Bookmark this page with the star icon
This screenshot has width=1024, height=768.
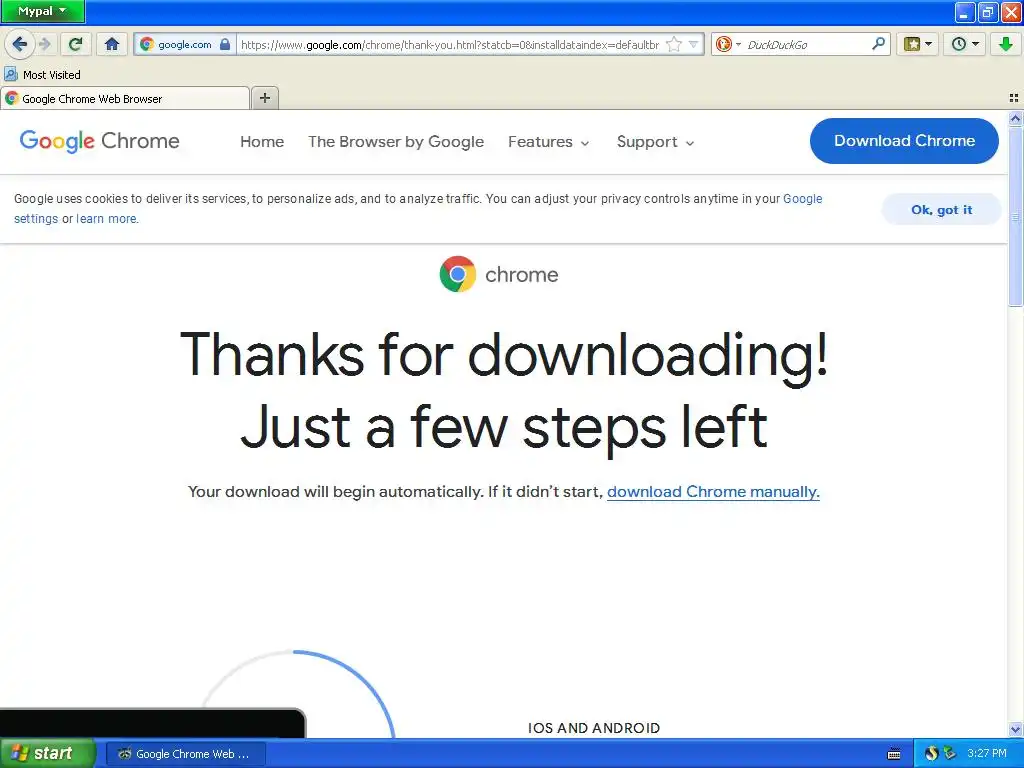674,44
